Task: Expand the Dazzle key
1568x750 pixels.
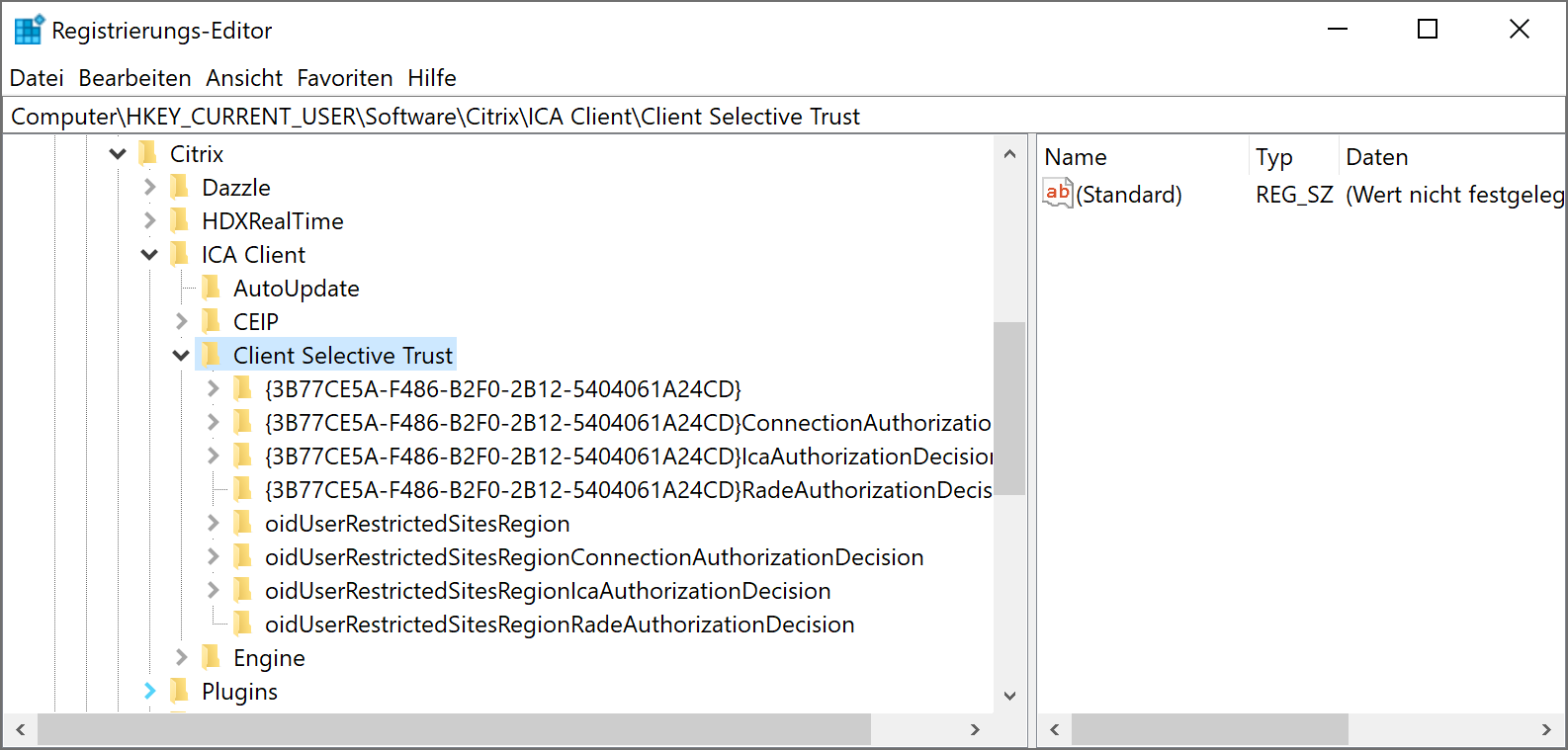Action: click(x=149, y=187)
